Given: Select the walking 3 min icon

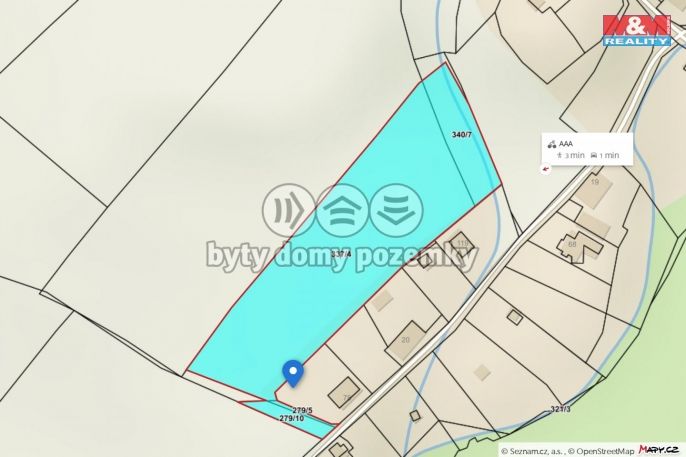Looking at the screenshot, I should point(559,155).
